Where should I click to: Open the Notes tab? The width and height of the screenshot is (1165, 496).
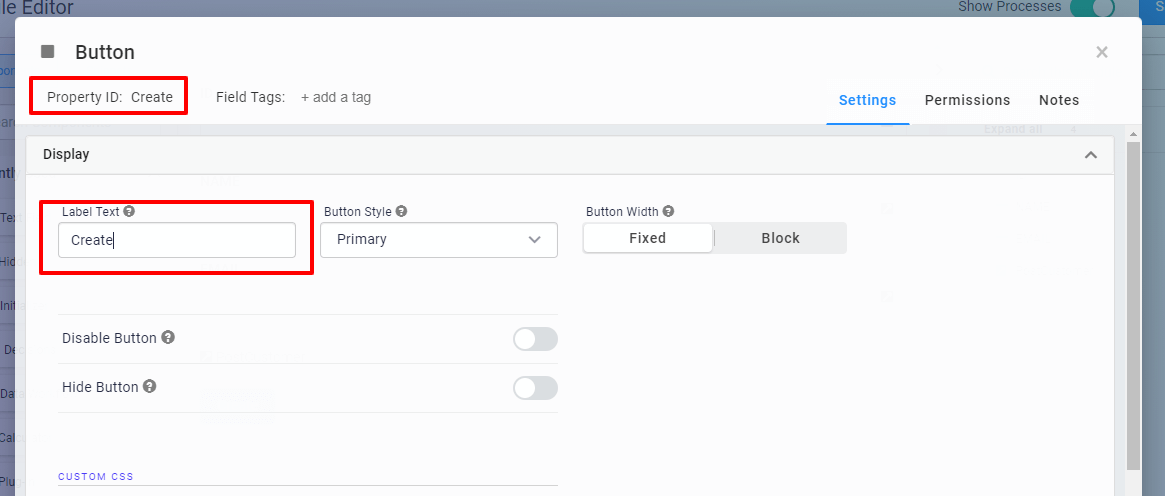(x=1059, y=100)
